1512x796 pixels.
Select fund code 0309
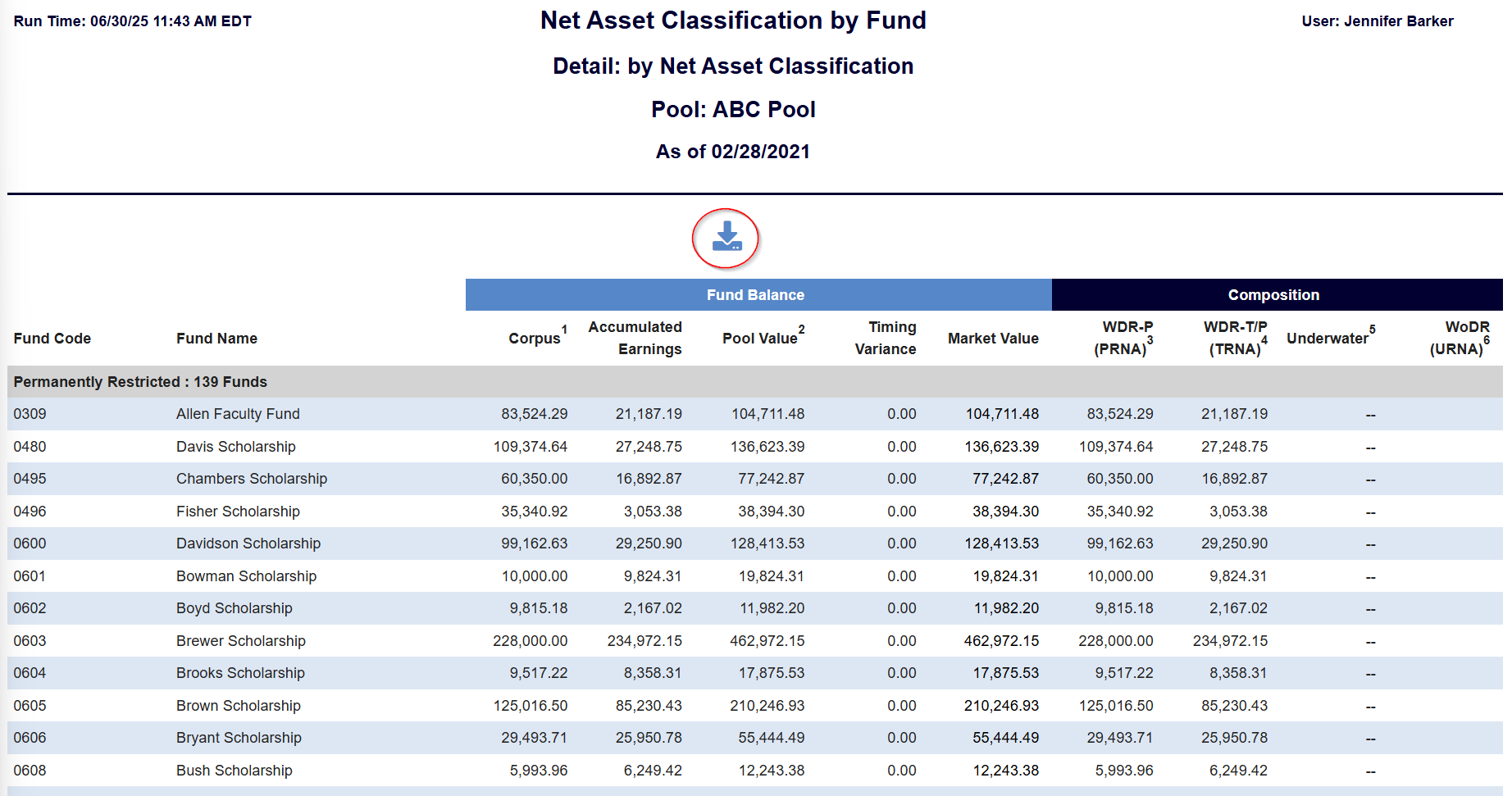[x=30, y=414]
